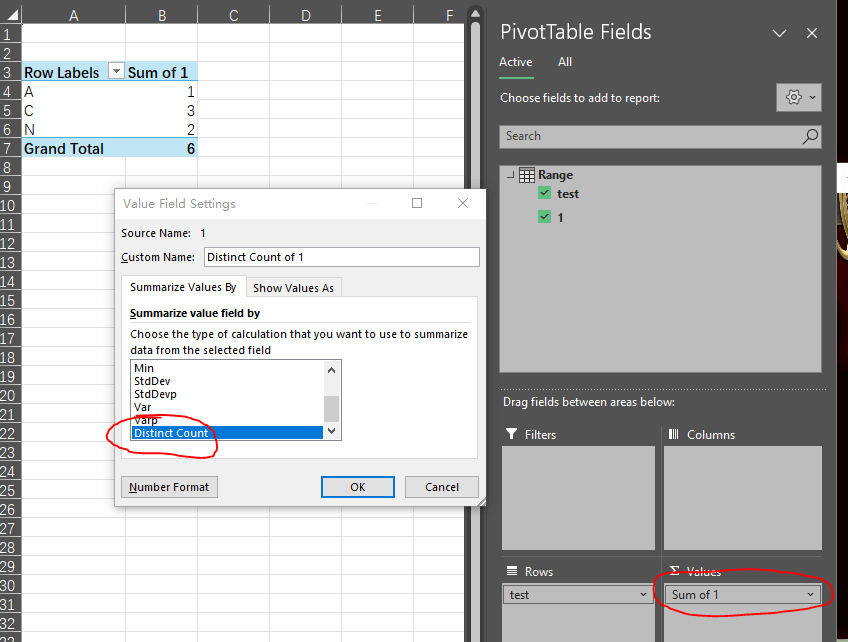Switch to the All tab in PivotTable Fields
Screen dimensions: 848x642
[565, 61]
